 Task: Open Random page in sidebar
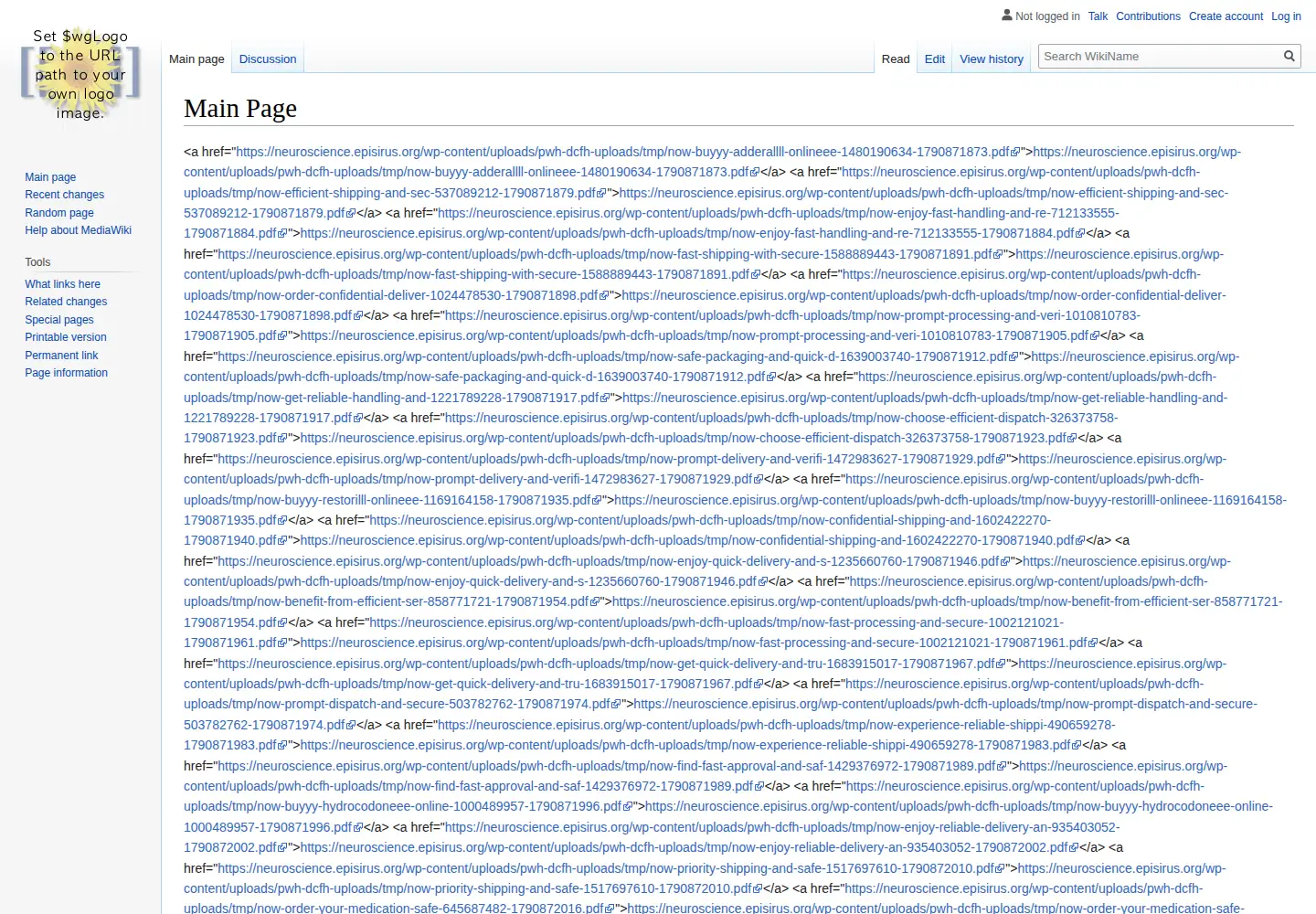(59, 213)
